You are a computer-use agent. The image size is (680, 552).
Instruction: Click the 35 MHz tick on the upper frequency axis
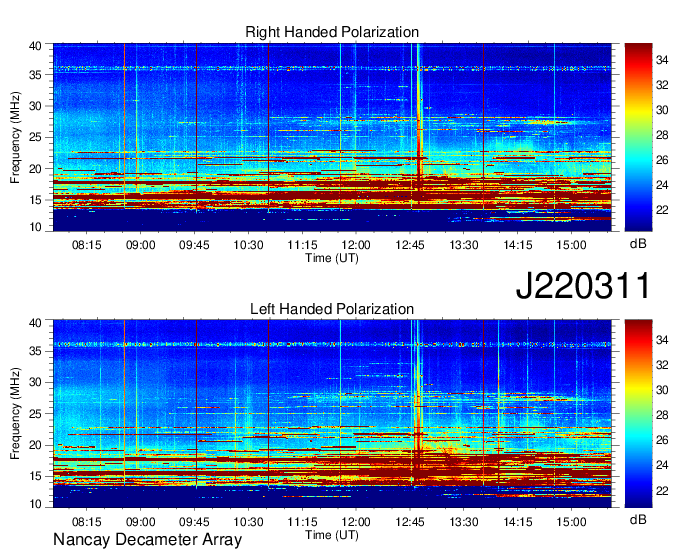click(x=35, y=75)
